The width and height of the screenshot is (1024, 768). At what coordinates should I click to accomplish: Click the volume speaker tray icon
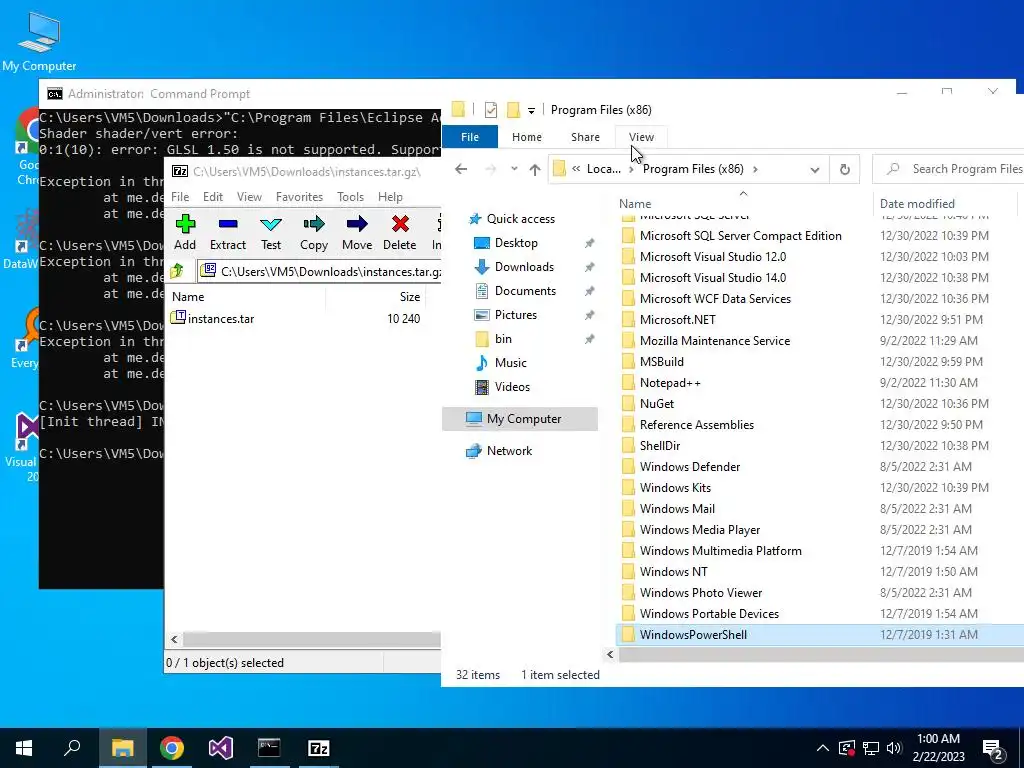[894, 748]
